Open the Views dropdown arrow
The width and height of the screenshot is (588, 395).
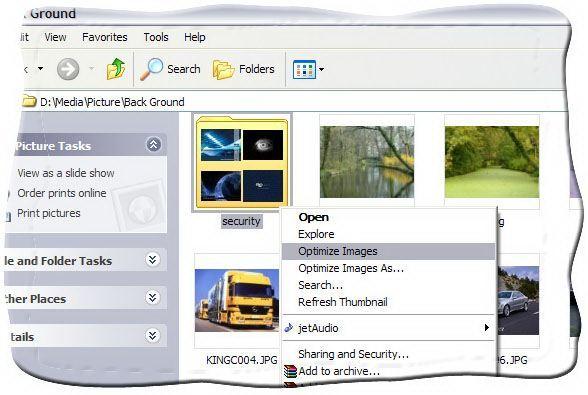(x=321, y=69)
